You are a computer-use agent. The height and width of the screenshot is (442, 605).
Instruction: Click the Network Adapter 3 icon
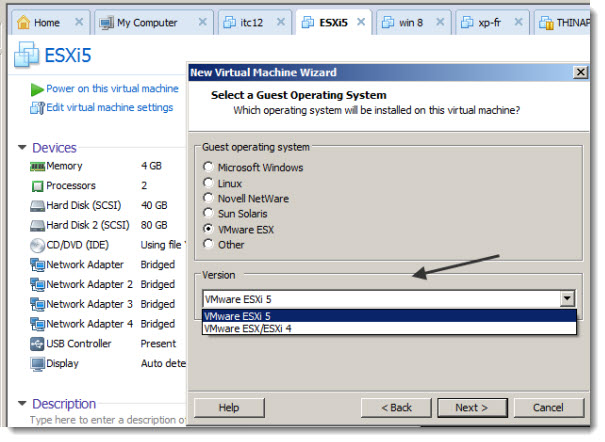point(37,305)
